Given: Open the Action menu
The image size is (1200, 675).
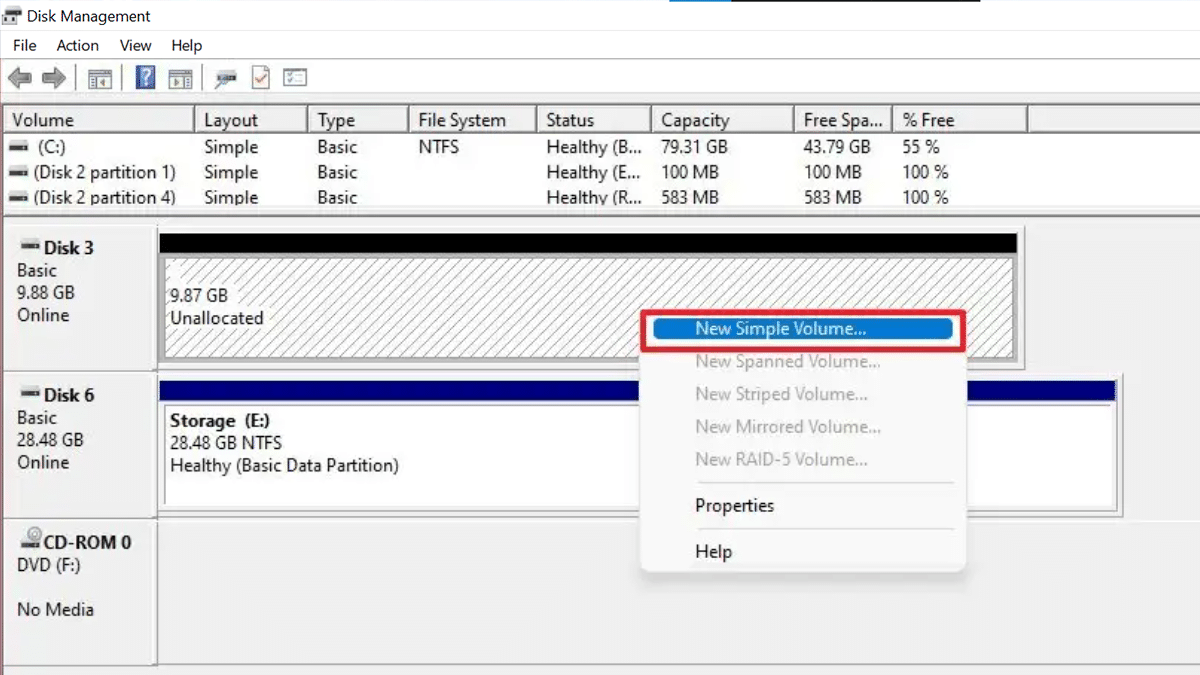Looking at the screenshot, I should pyautogui.click(x=77, y=45).
